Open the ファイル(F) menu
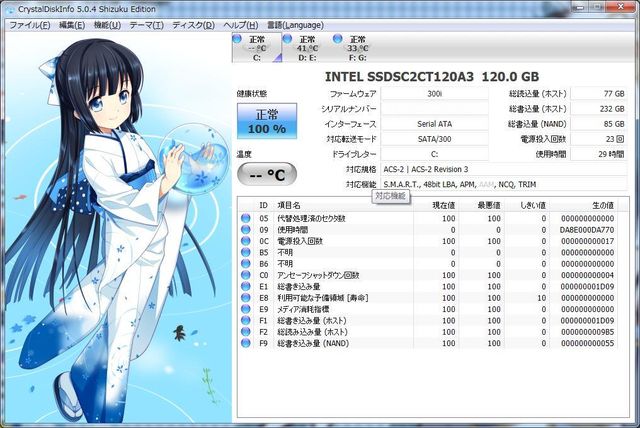This screenshot has width=640, height=428. [x=29, y=25]
